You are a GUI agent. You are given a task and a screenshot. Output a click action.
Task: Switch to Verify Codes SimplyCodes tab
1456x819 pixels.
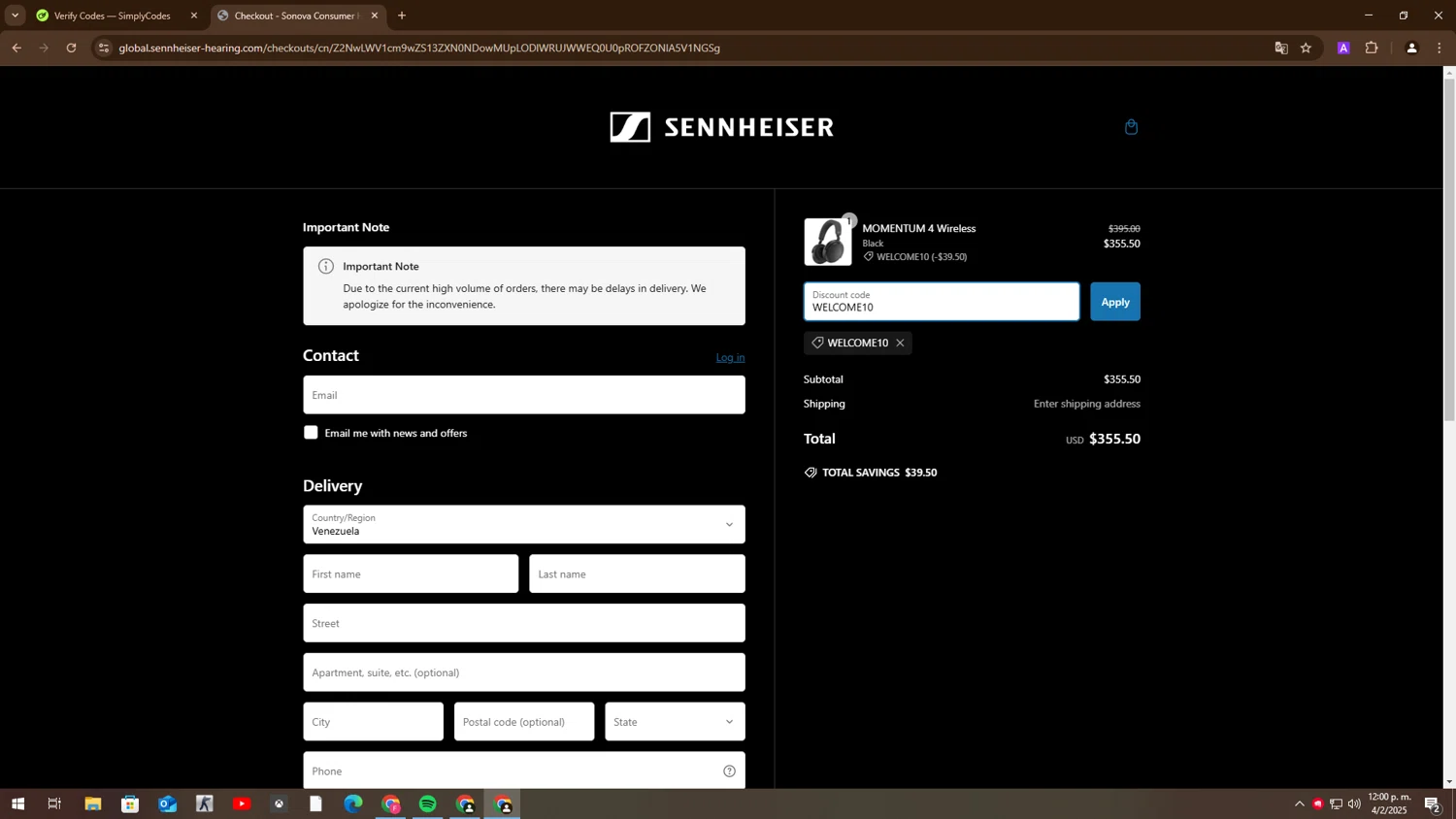coord(114,16)
